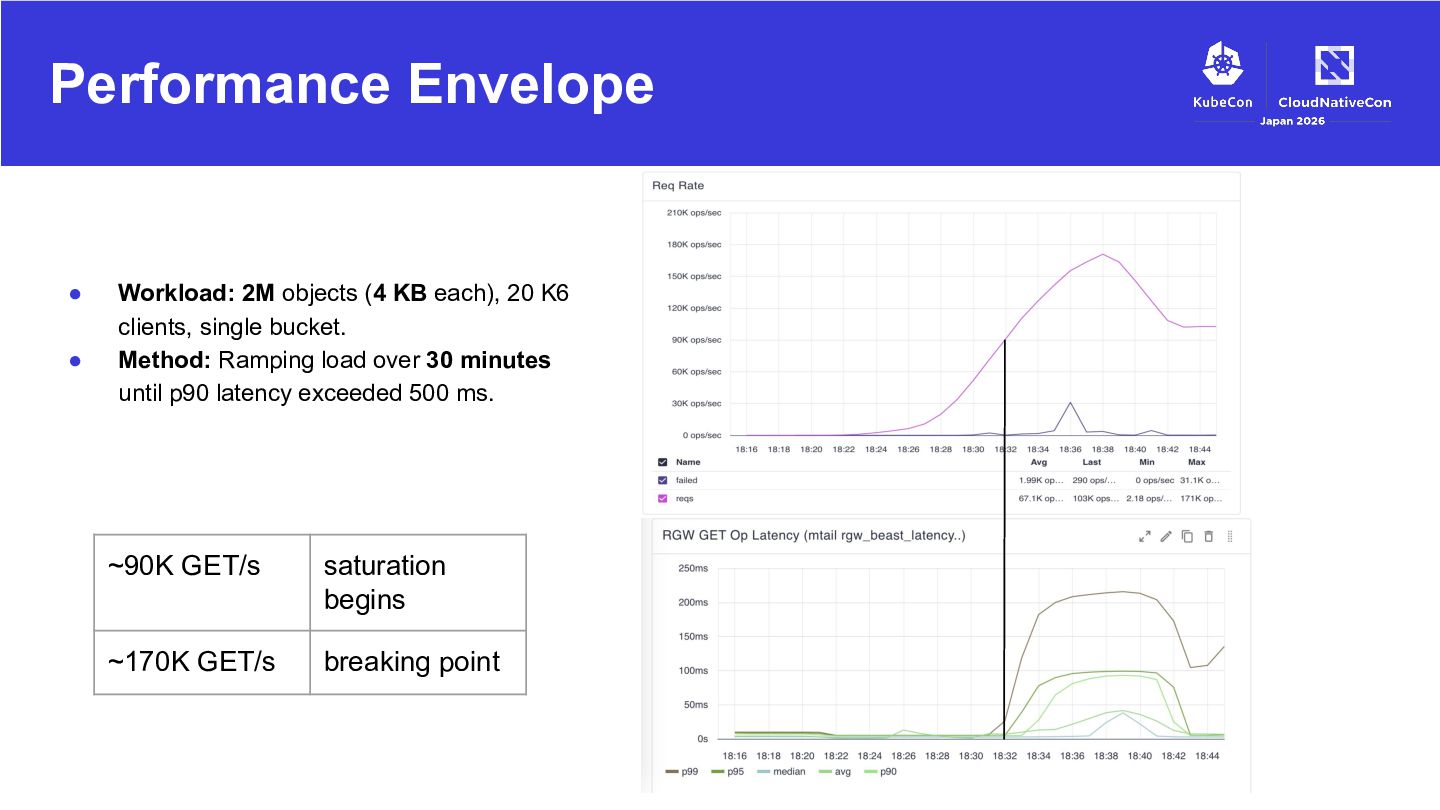Click the Japan 2026 text under logos
This screenshot has height=810, width=1440.
coord(1292,121)
